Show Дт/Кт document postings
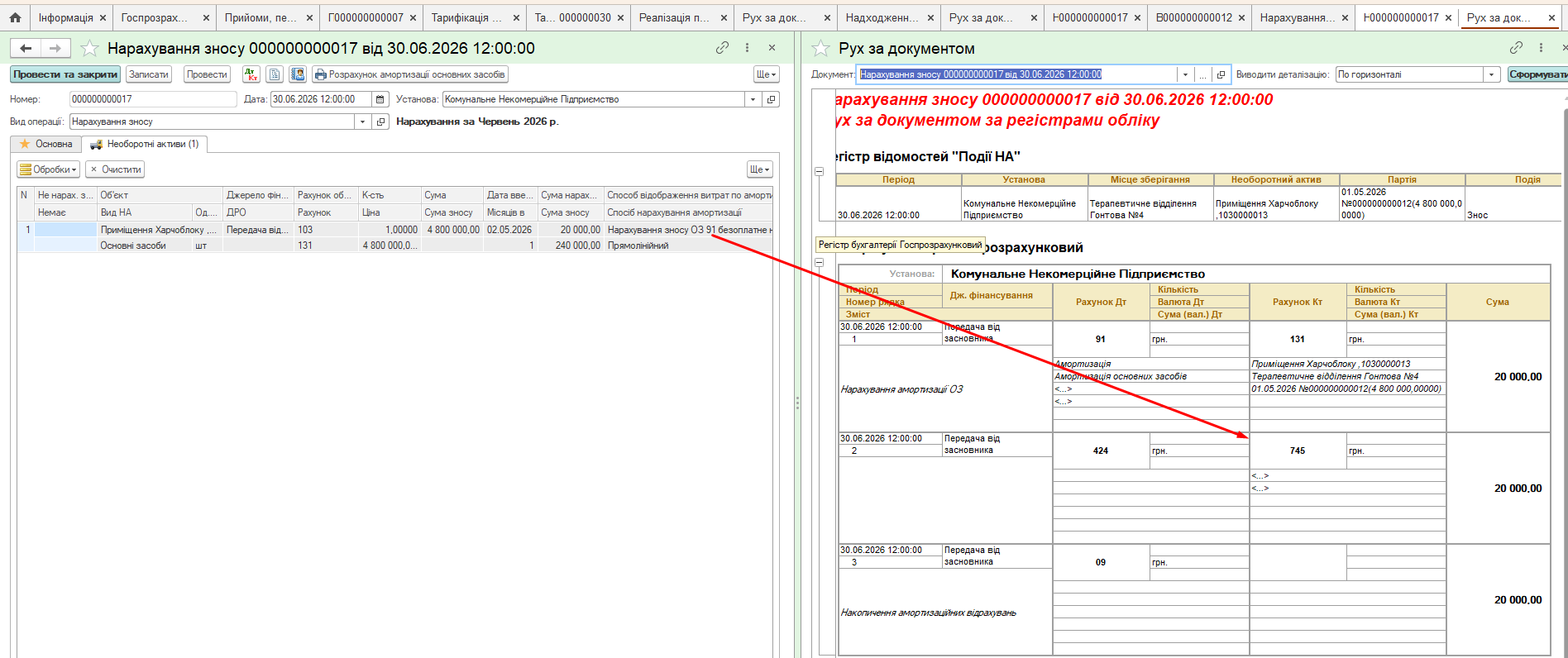 point(251,74)
